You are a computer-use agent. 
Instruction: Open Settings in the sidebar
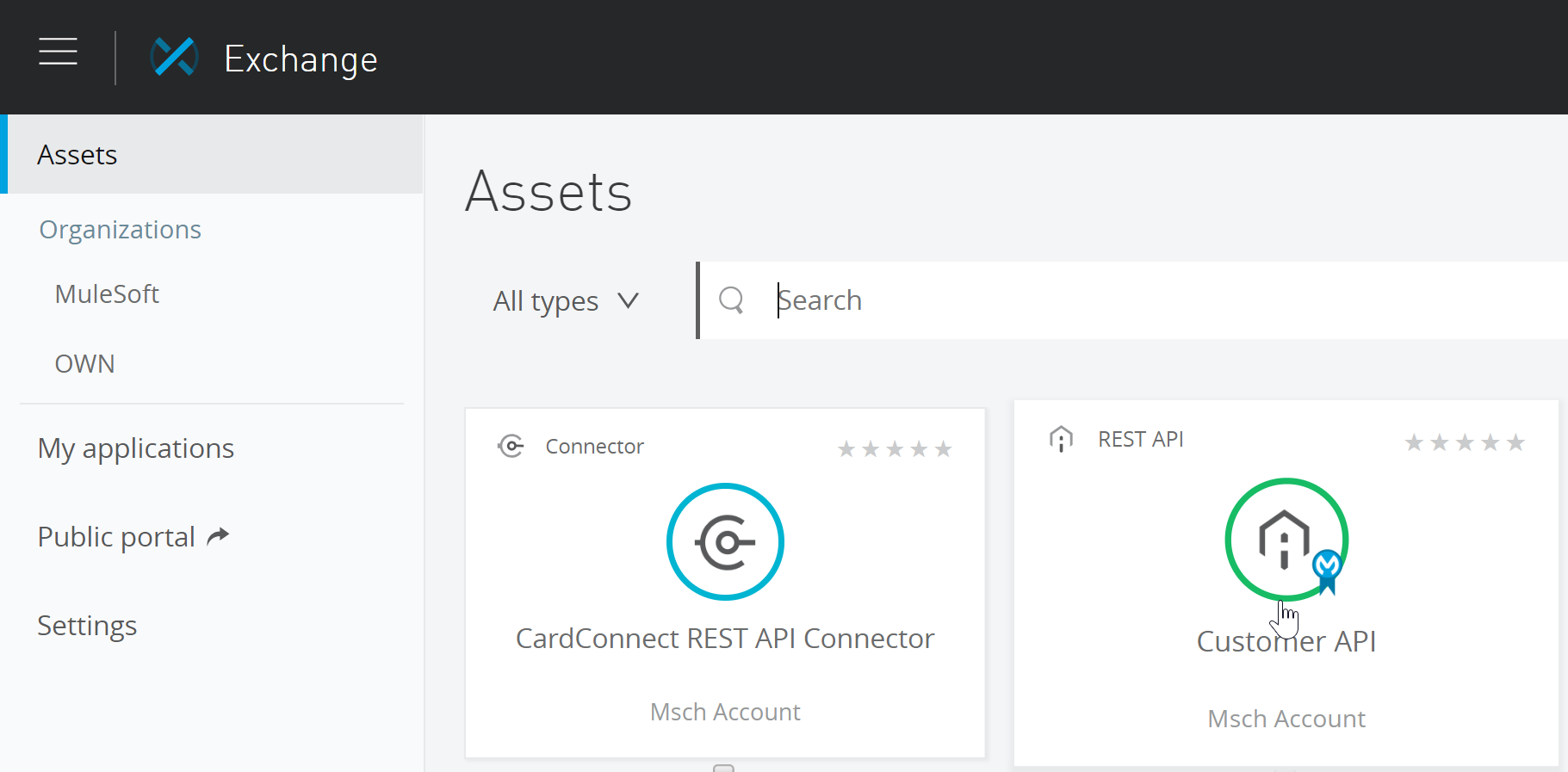[x=87, y=626]
